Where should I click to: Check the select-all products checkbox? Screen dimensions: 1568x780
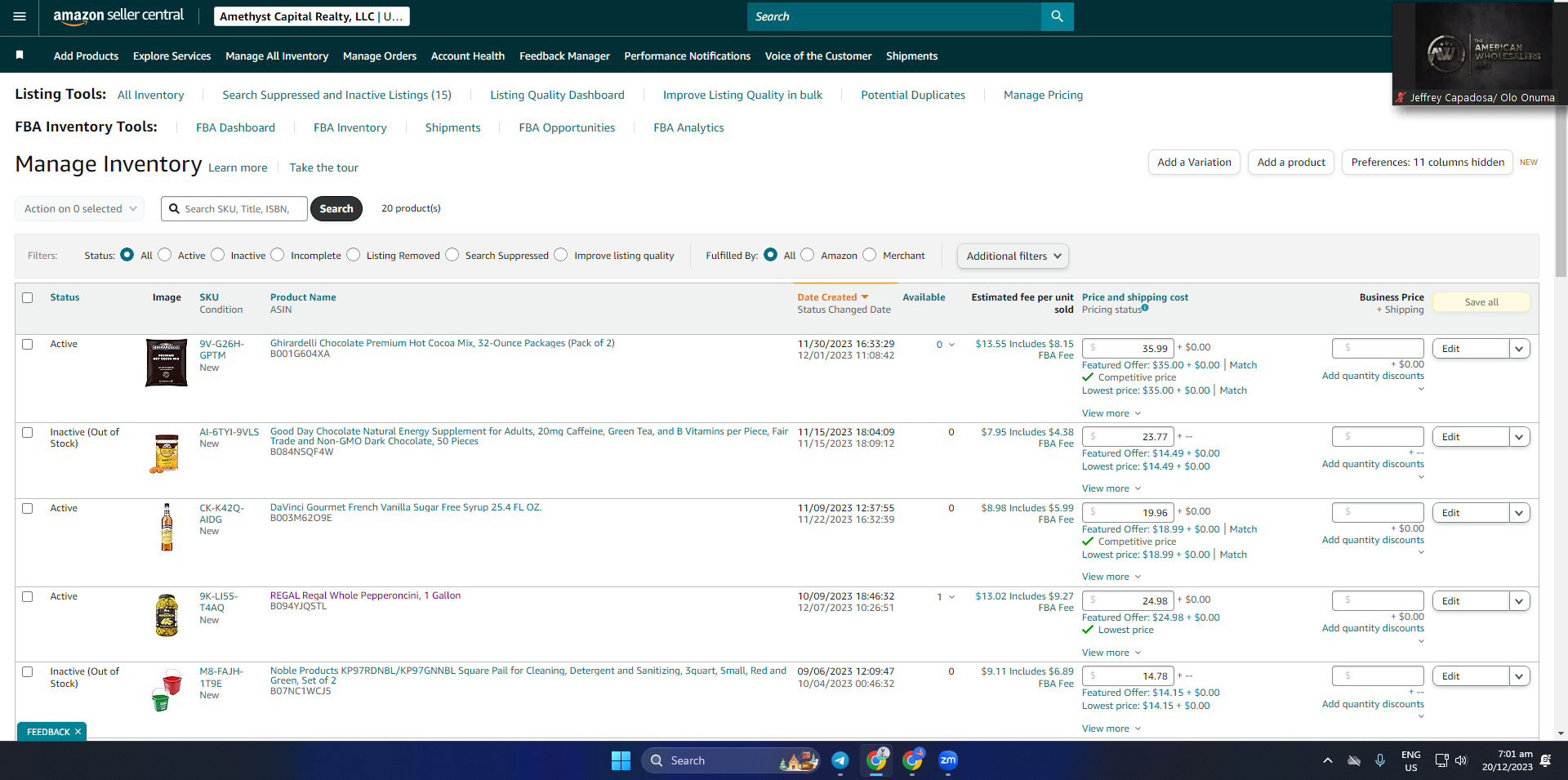click(28, 297)
